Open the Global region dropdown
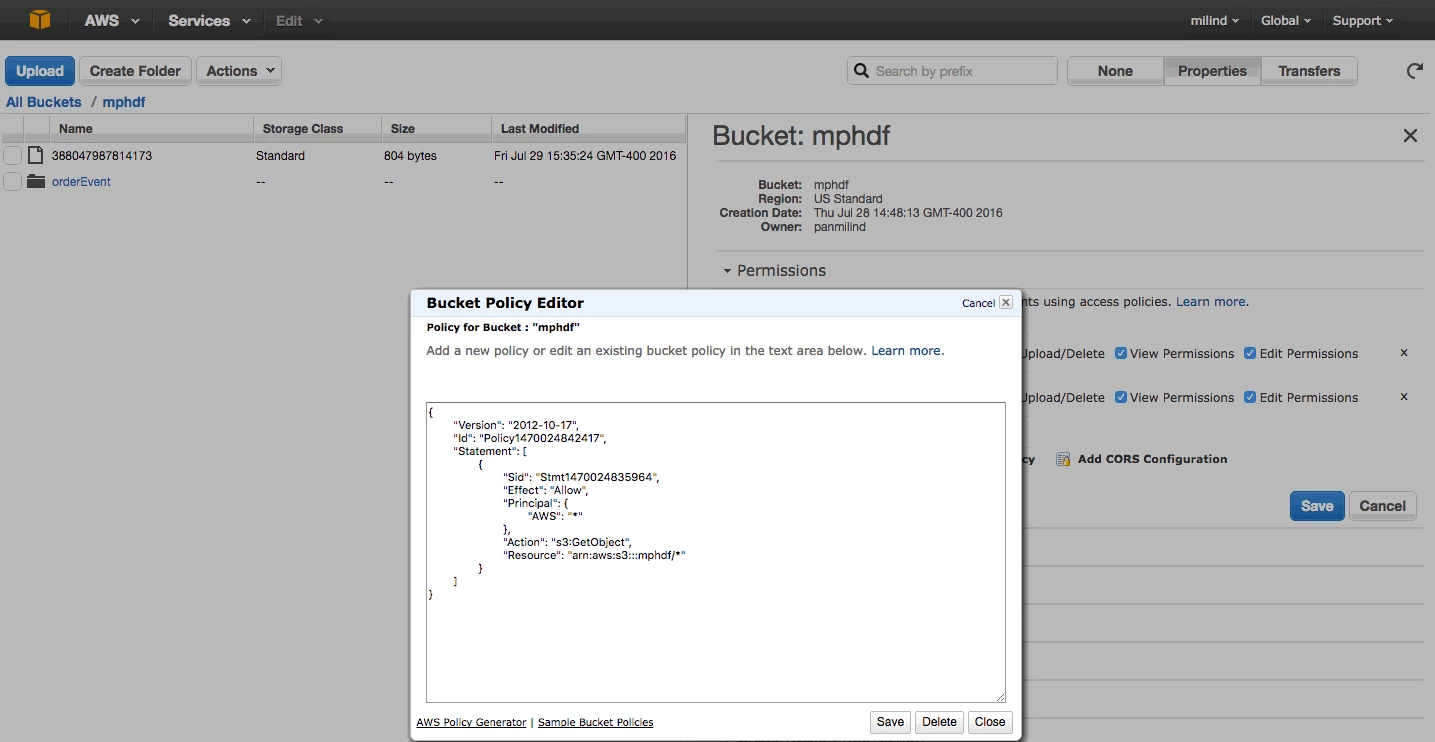 coord(1285,20)
